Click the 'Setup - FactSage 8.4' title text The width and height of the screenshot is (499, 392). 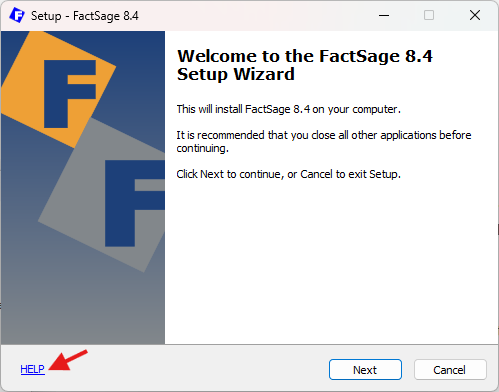[85, 16]
